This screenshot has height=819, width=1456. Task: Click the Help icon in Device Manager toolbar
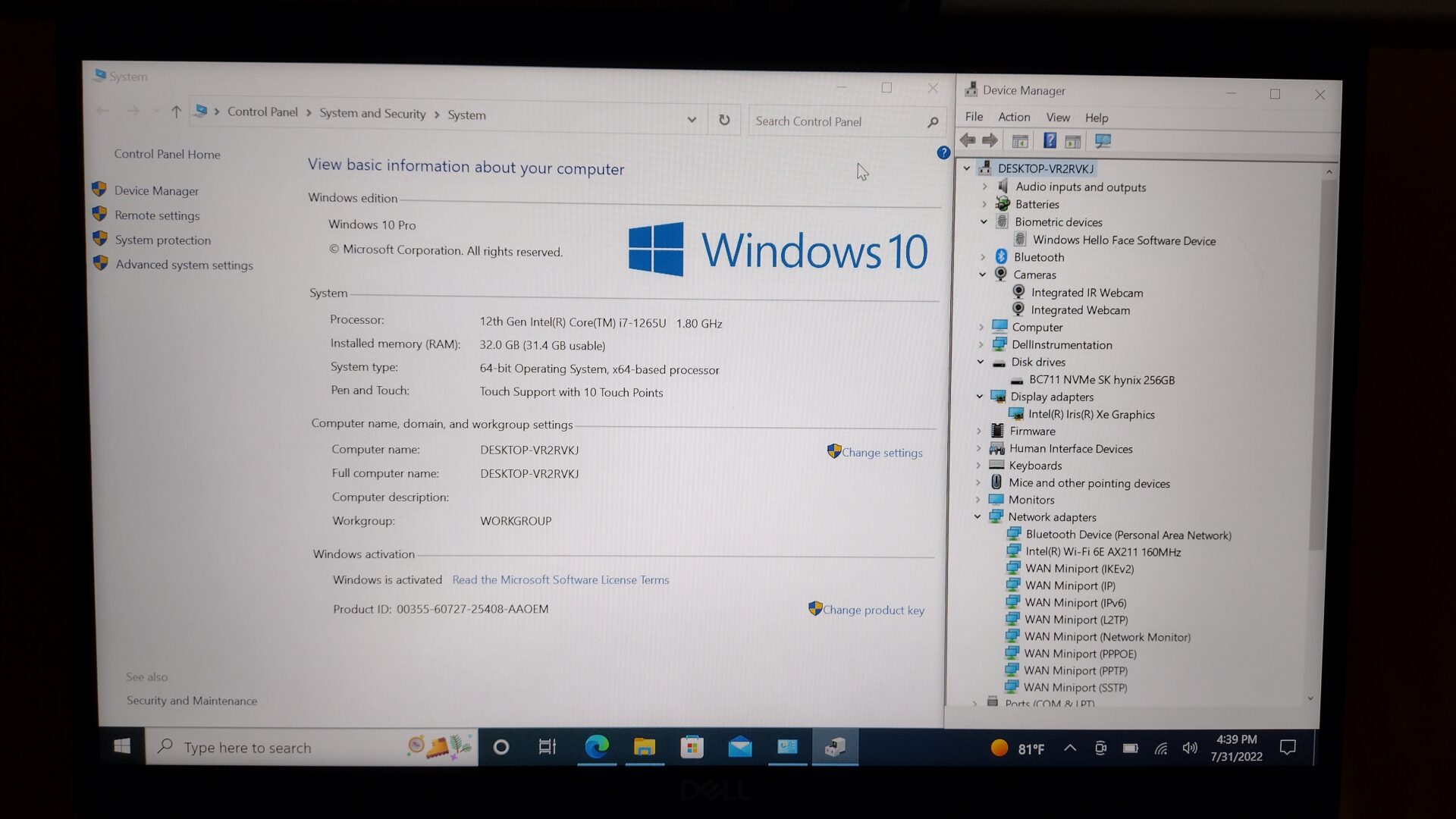[x=1050, y=140]
